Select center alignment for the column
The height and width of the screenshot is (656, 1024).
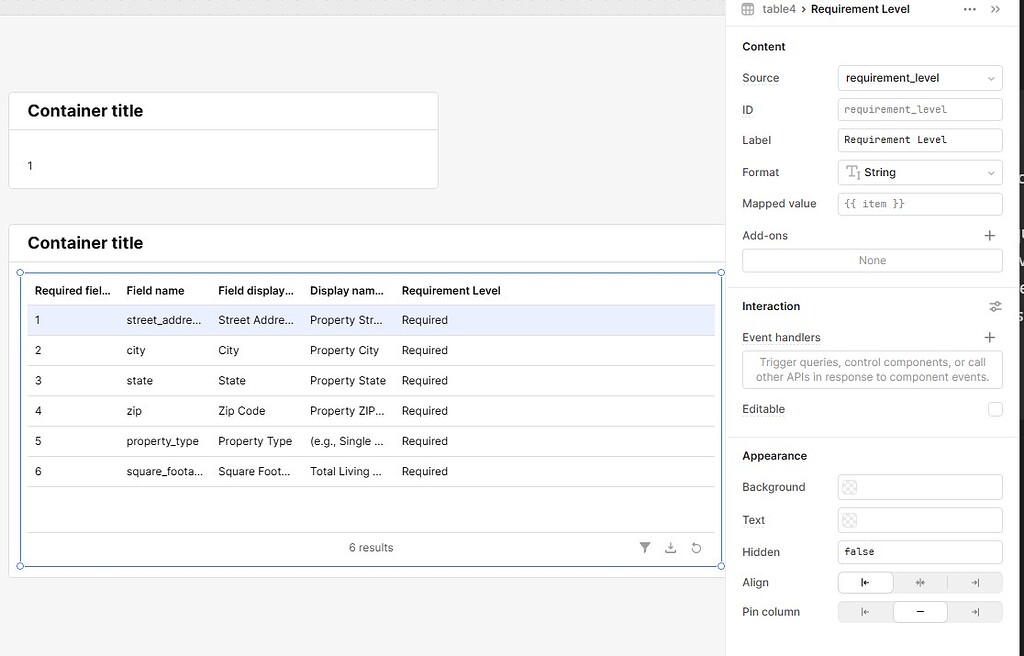920,582
